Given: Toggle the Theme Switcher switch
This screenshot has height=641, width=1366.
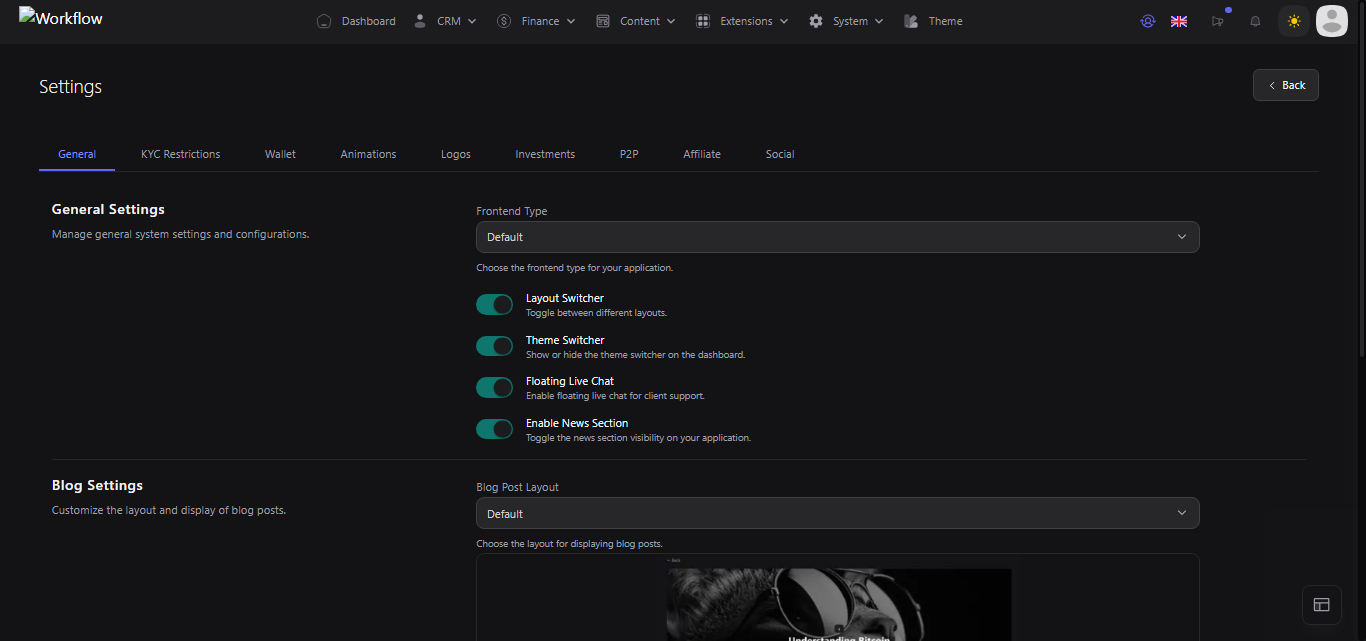Looking at the screenshot, I should point(494,346).
